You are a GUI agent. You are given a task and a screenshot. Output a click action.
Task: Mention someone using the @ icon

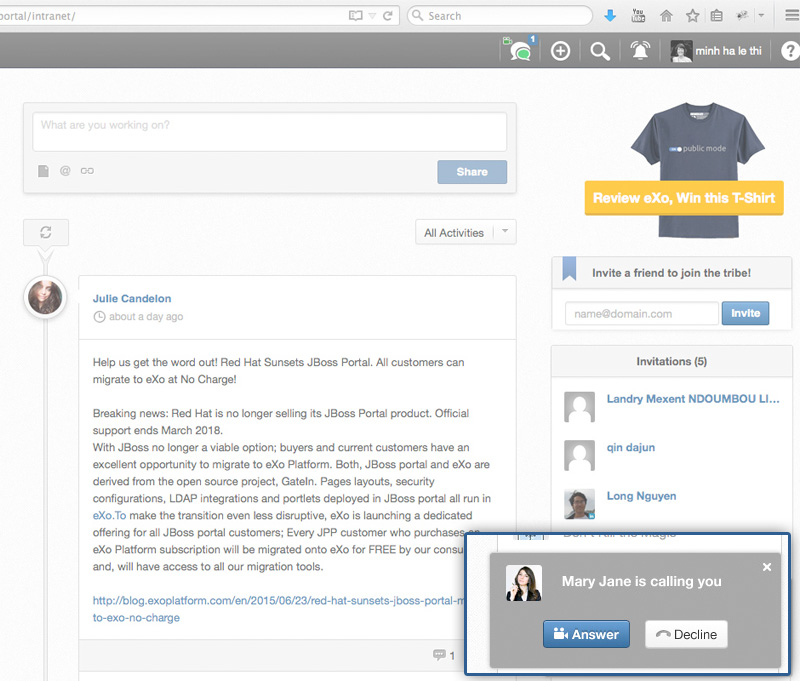(65, 171)
